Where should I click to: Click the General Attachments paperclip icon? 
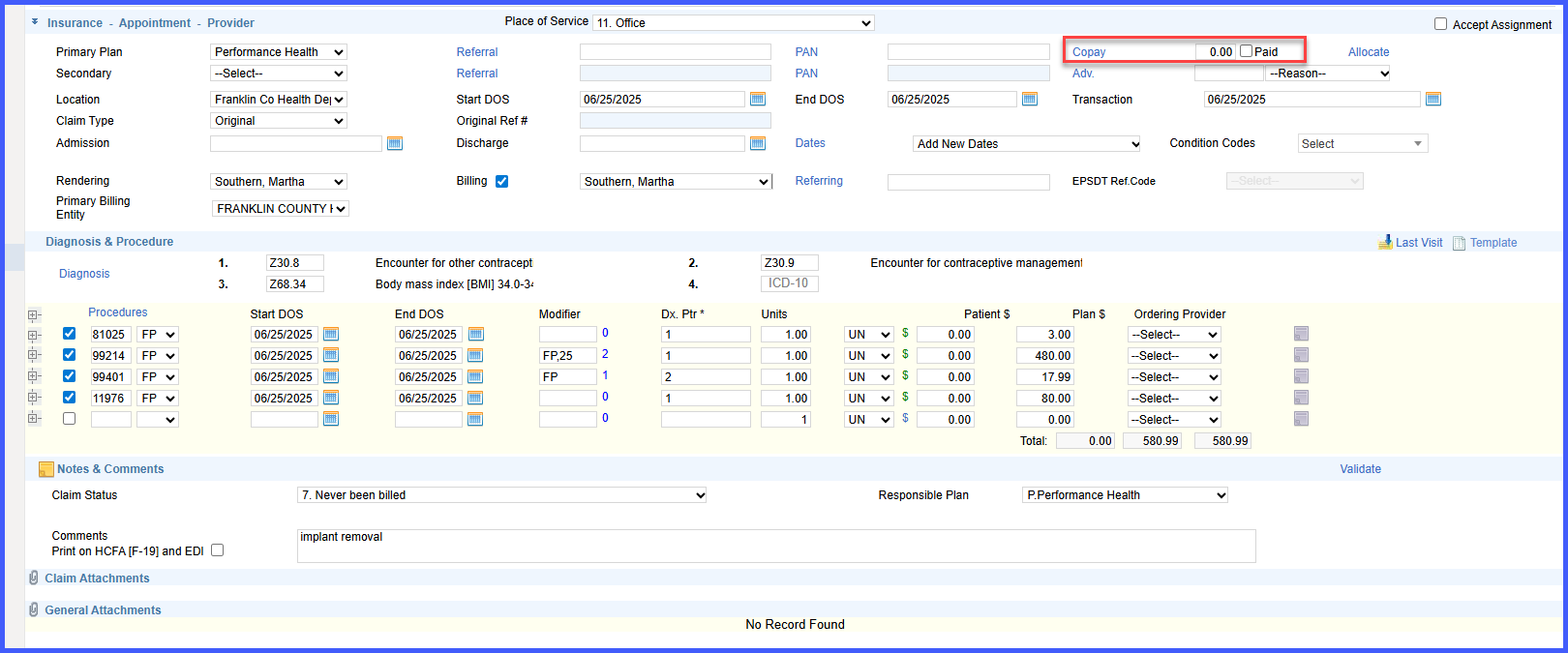coord(34,609)
